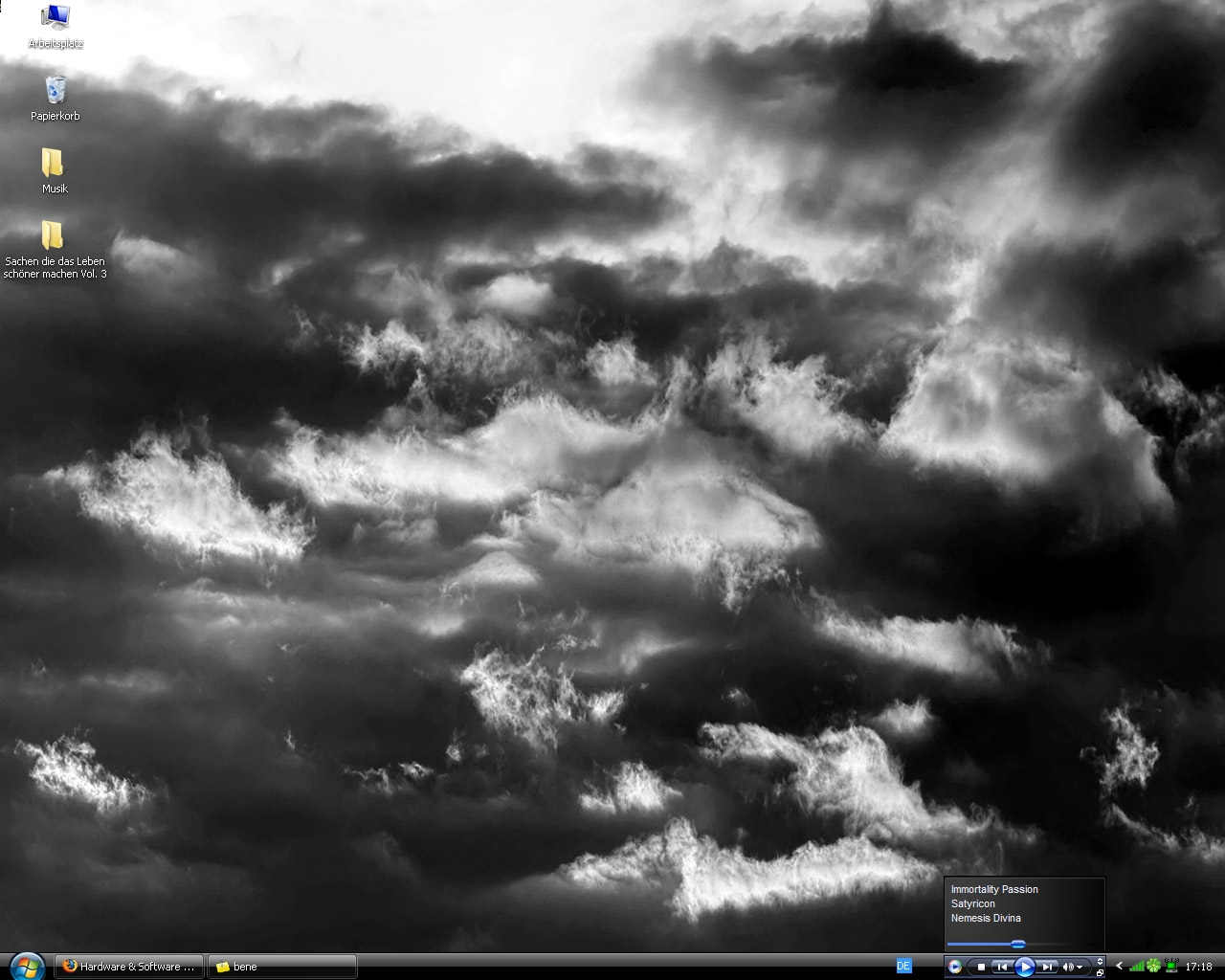
Task: Select 'Sachen die das Leben schöner machen' folder
Action: pyautogui.click(x=54, y=236)
